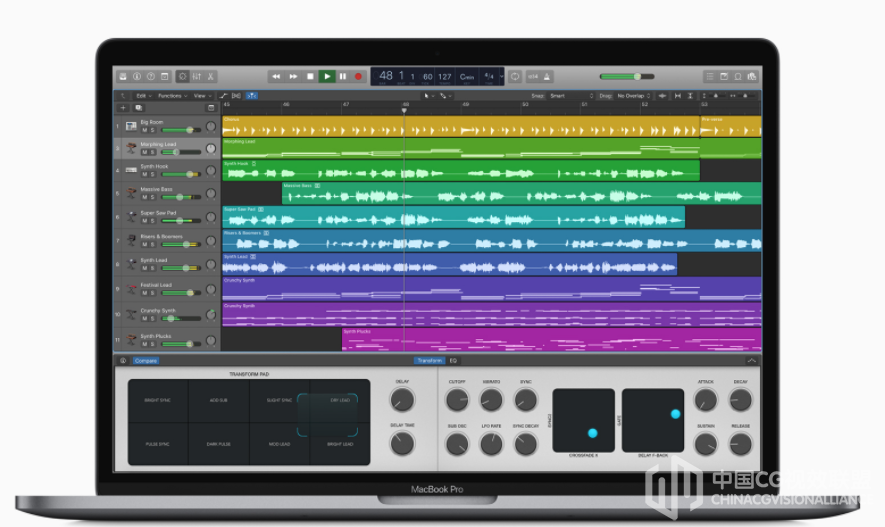Open the Loop Browser icon
The width and height of the screenshot is (885, 527).
click(738, 77)
